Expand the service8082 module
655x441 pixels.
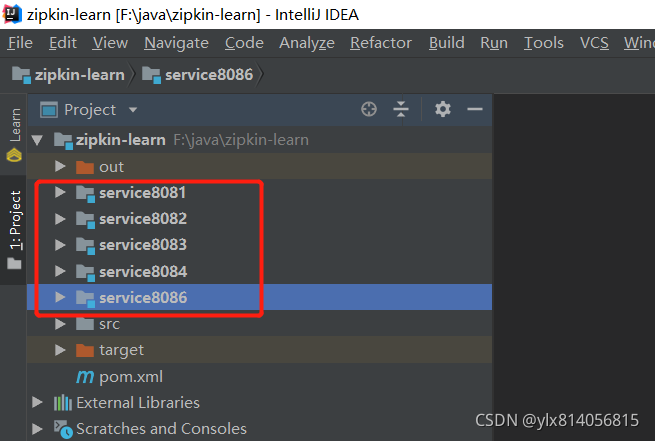coord(60,219)
